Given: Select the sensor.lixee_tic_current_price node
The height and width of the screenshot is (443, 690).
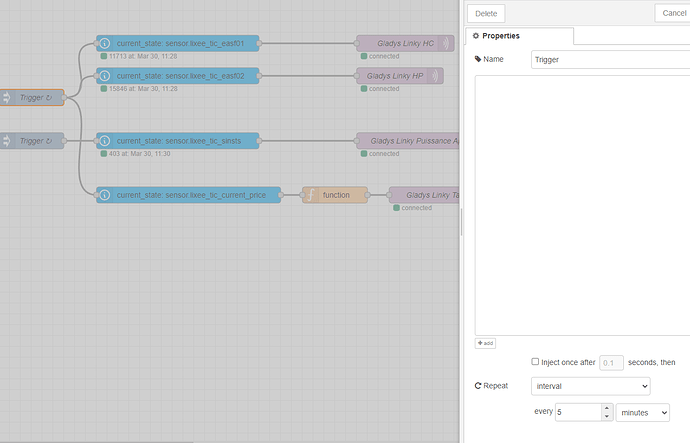Looking at the screenshot, I should coord(188,195).
